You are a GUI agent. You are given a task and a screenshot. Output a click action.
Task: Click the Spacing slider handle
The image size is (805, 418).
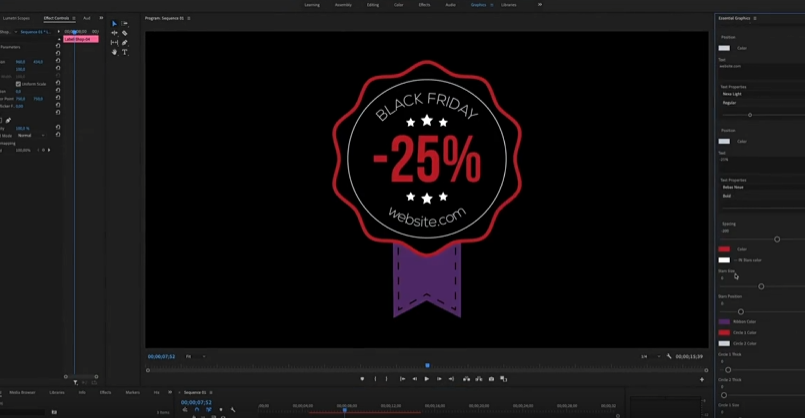click(777, 239)
